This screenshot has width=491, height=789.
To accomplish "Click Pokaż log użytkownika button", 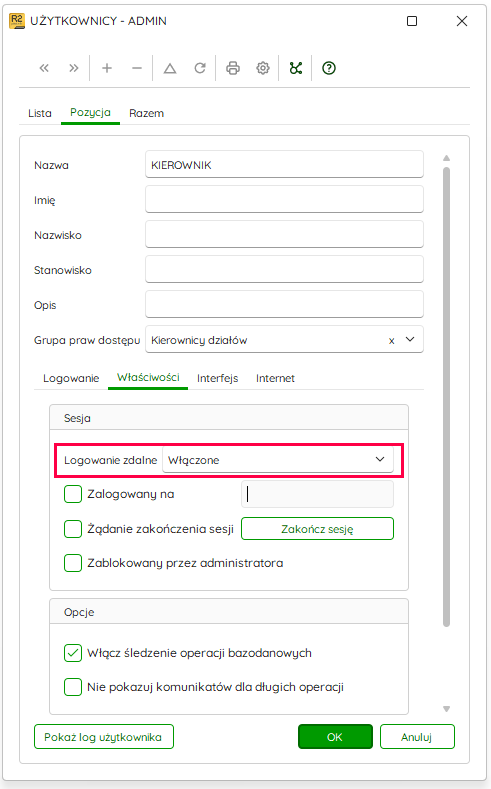I will point(104,737).
